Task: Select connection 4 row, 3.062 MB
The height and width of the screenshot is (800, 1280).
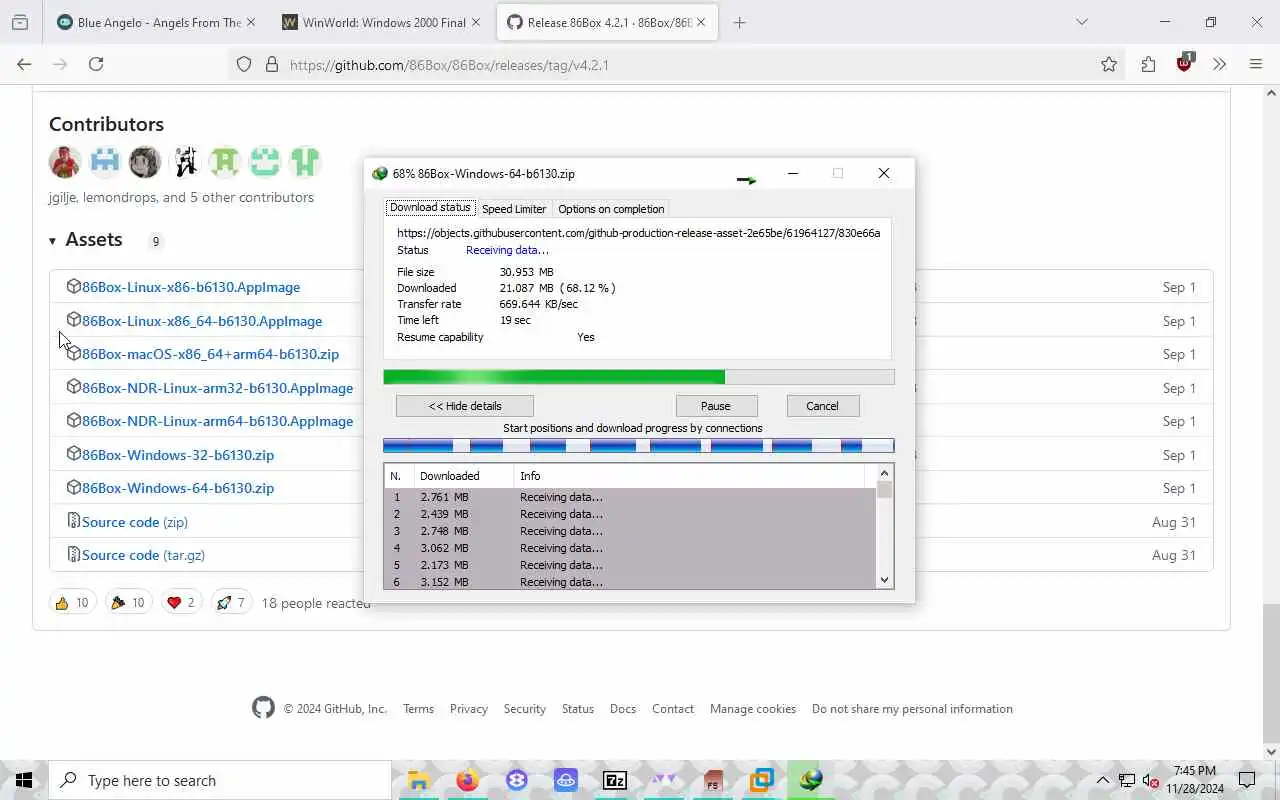Action: coord(630,548)
